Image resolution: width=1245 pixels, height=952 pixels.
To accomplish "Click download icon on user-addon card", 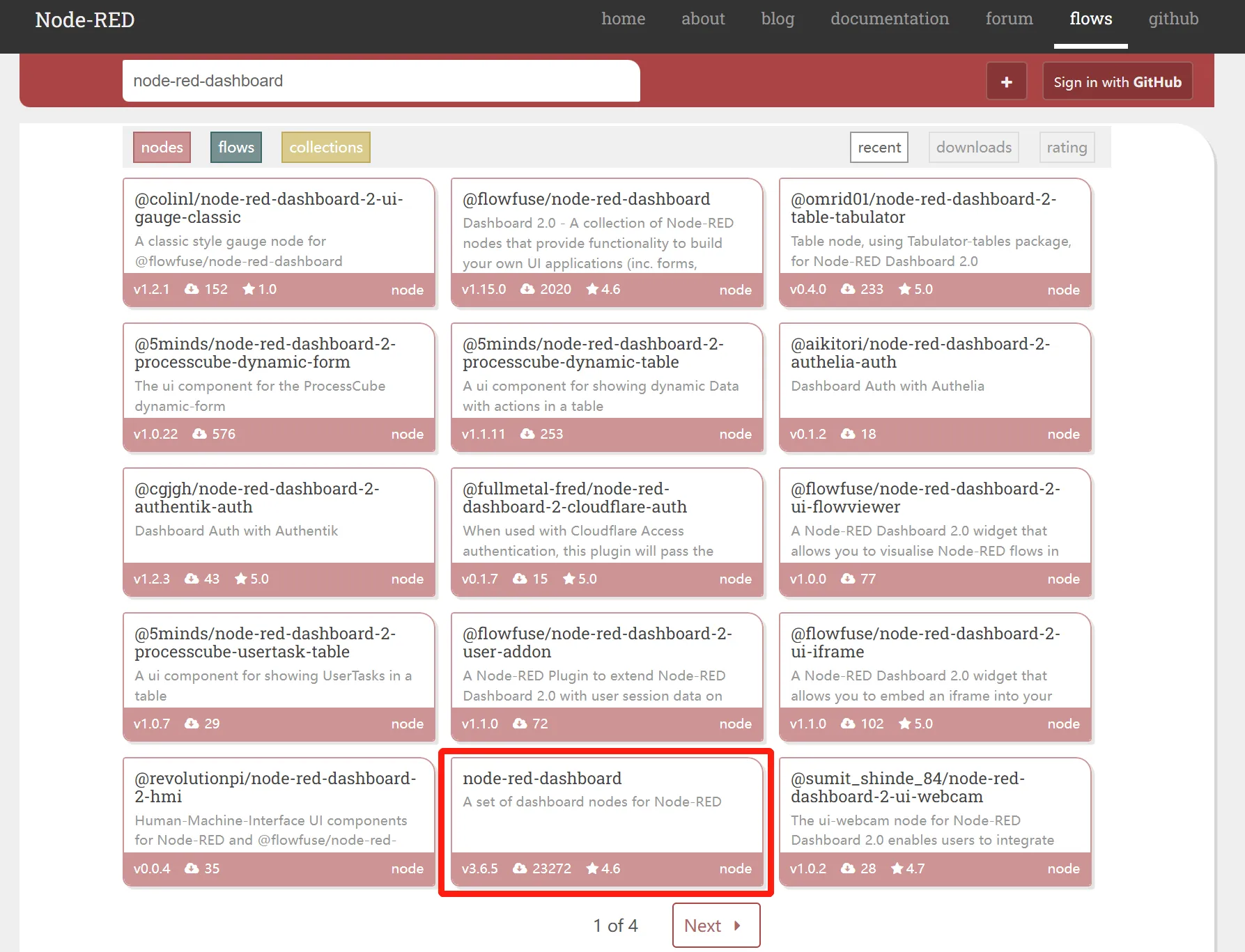I will [520, 724].
